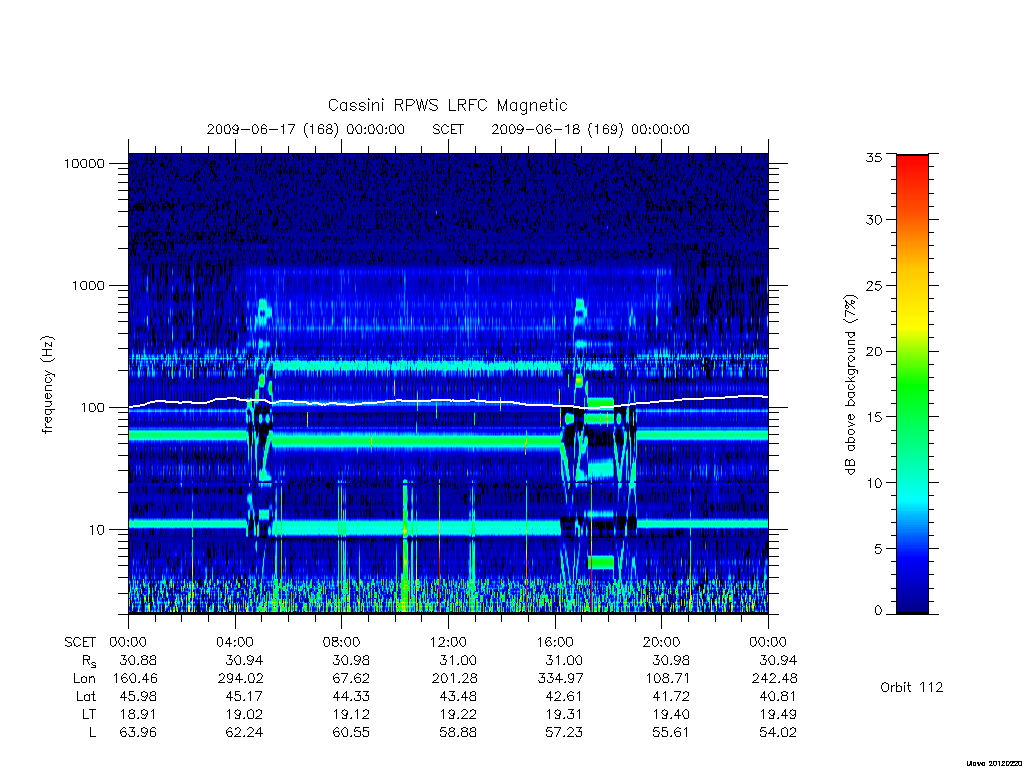Image resolution: width=1024 pixels, height=768 pixels.
Task: Click the latitude value 42.61
Action: pyautogui.click(x=564, y=697)
